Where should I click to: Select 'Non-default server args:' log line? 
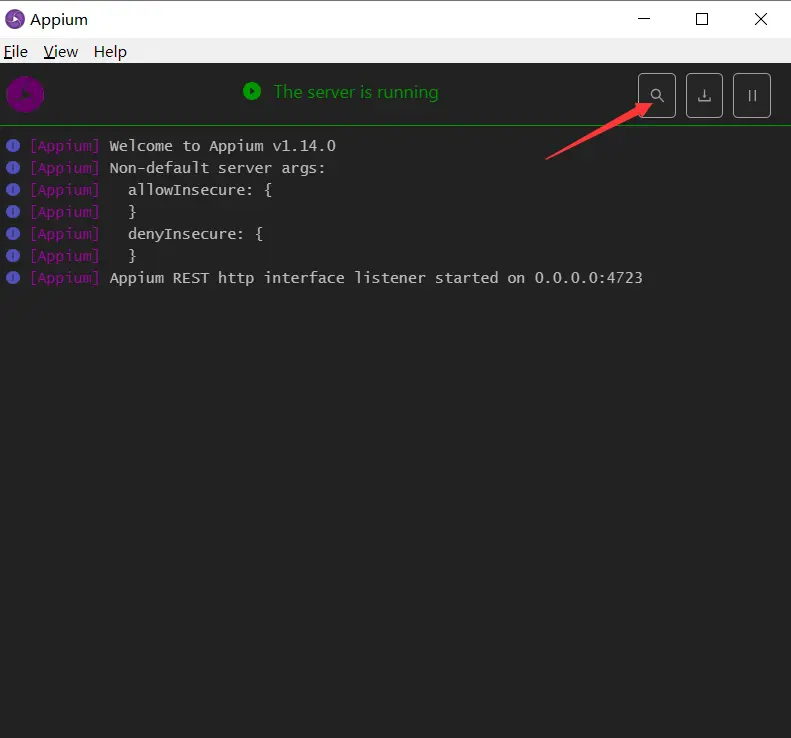click(x=217, y=168)
